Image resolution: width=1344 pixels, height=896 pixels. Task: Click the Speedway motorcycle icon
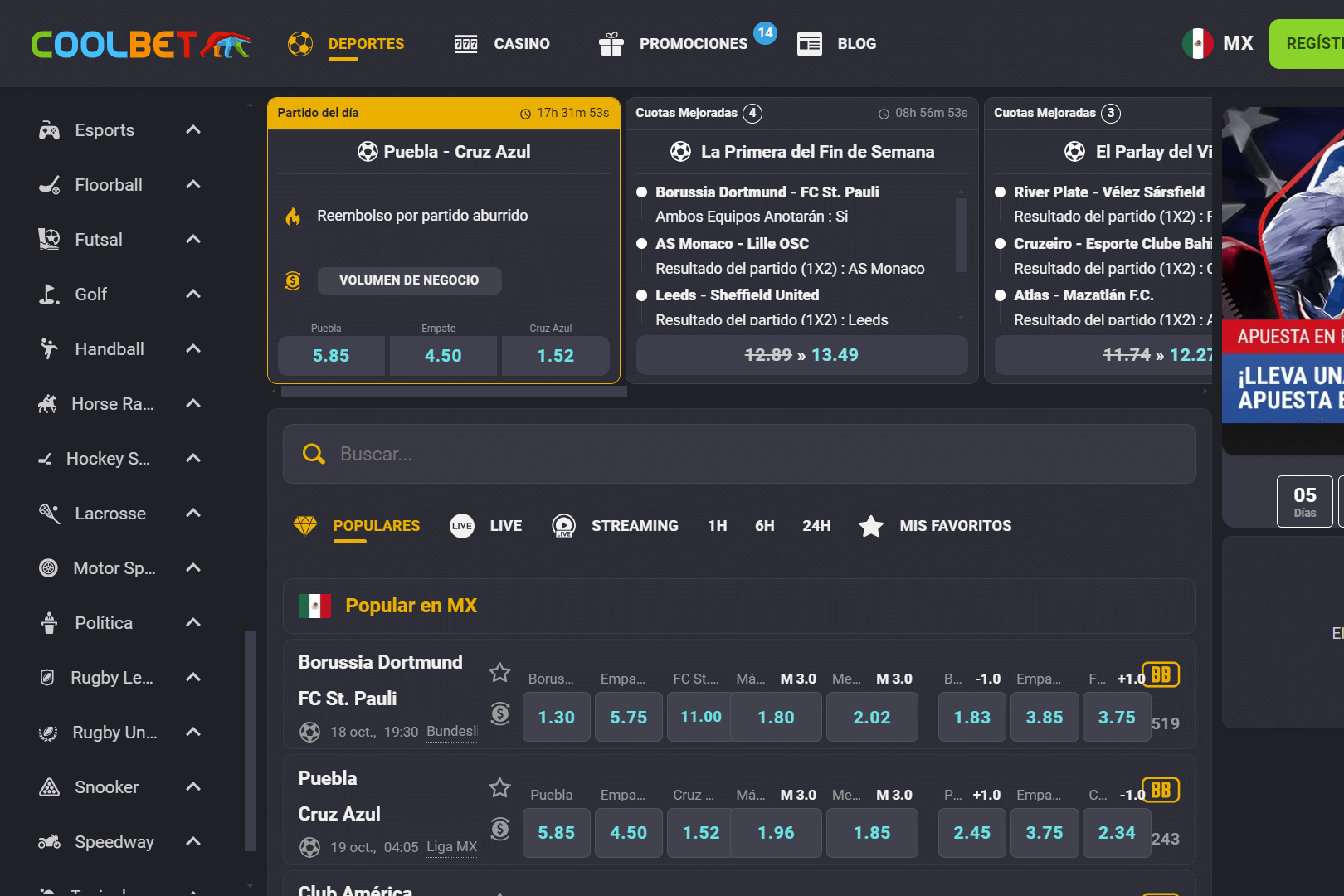49,842
